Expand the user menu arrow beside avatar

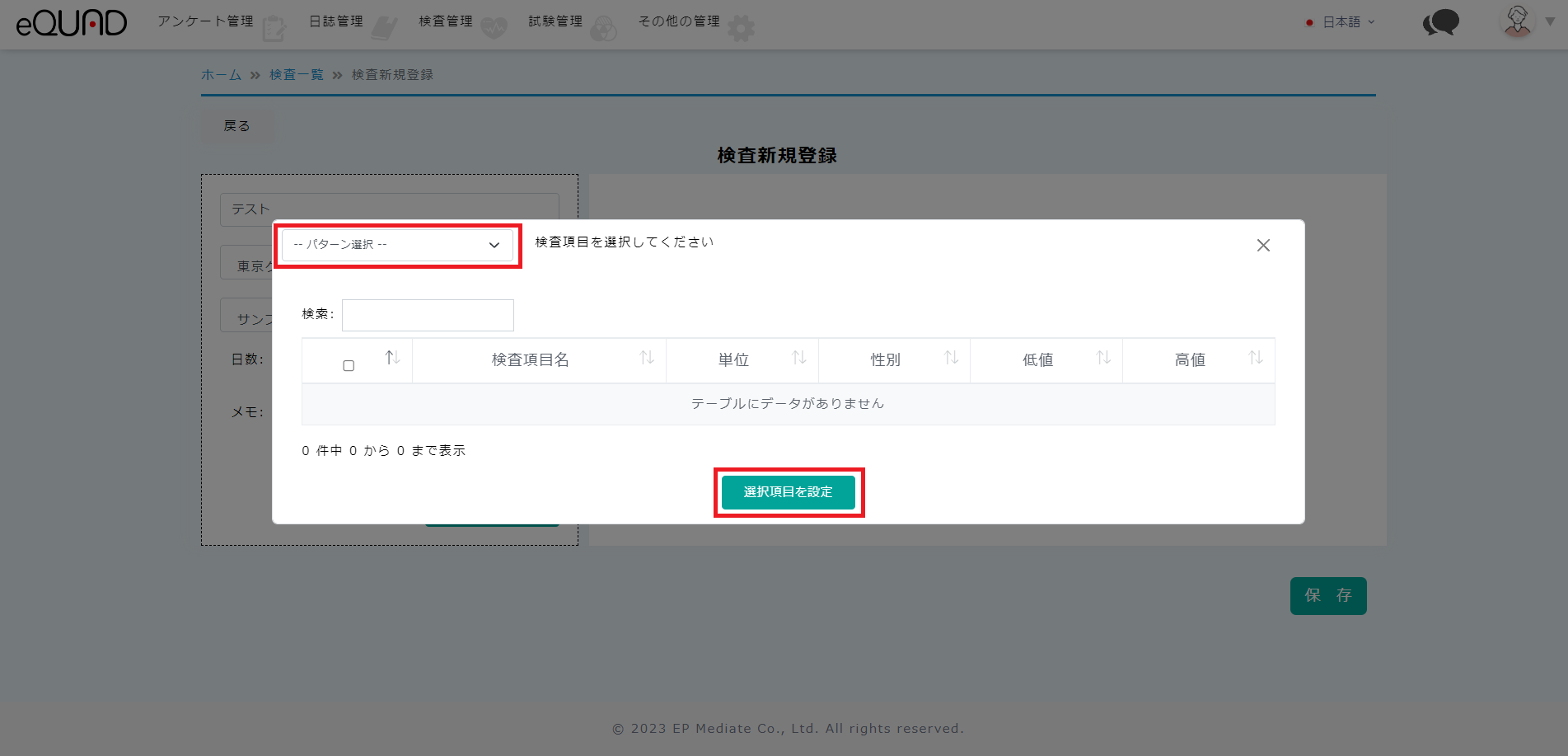[1550, 22]
